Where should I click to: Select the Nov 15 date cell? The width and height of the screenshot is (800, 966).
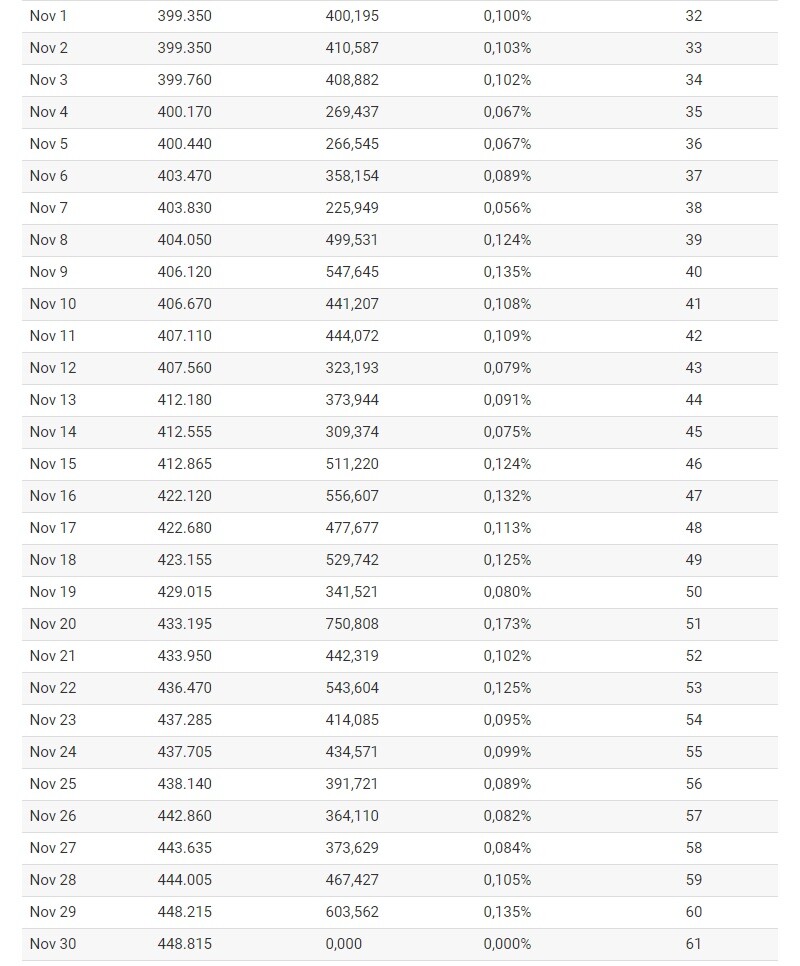pyautogui.click(x=53, y=465)
